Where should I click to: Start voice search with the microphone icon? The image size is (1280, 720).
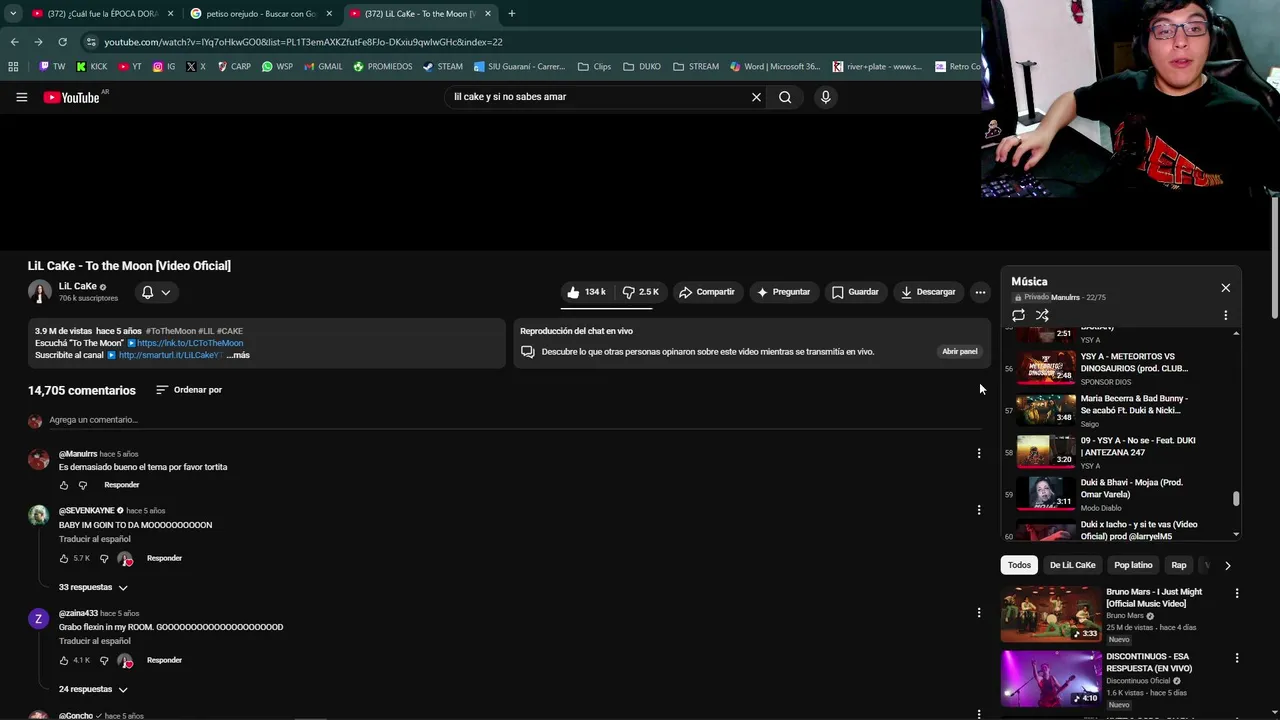coord(825,97)
